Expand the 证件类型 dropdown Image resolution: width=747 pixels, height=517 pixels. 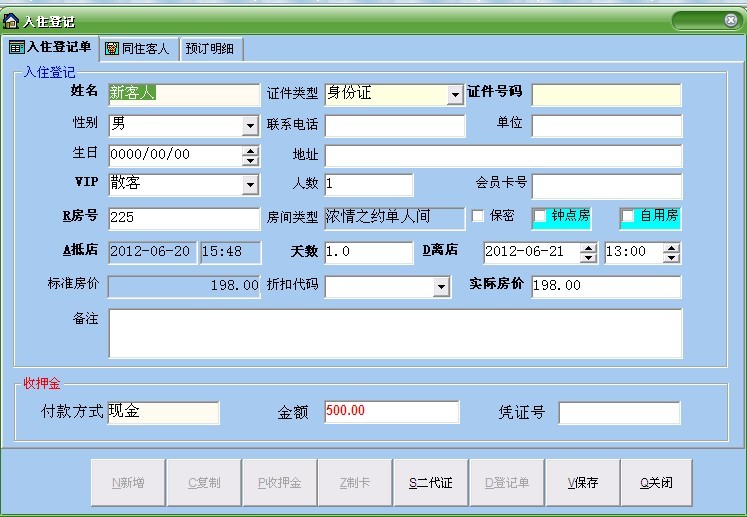(x=455, y=96)
